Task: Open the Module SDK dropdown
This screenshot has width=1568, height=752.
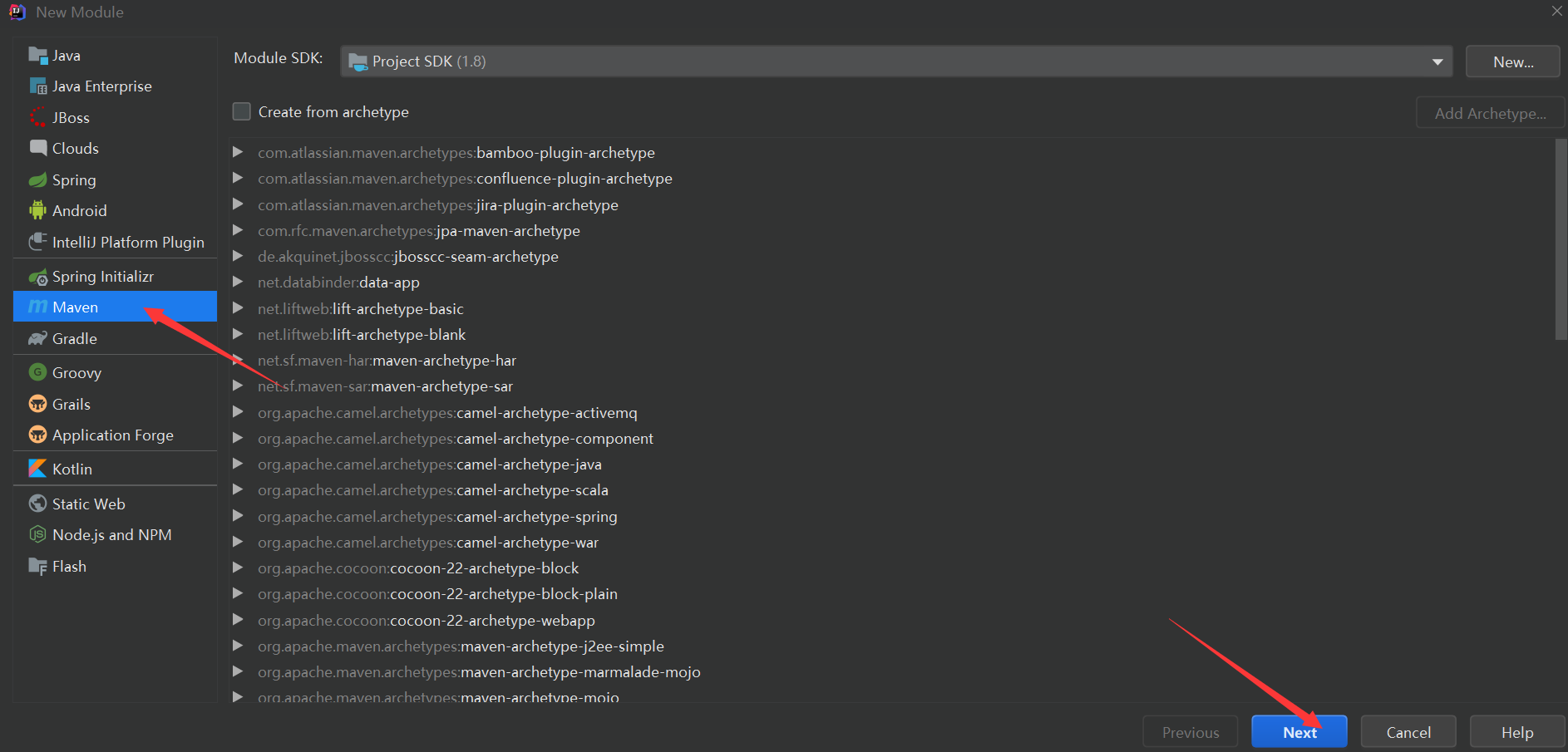Action: click(896, 61)
